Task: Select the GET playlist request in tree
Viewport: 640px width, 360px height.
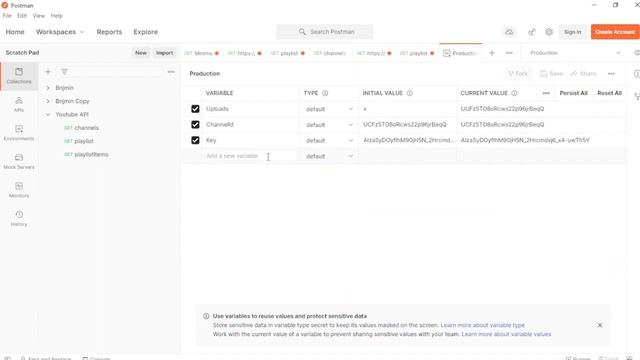Action: point(79,141)
